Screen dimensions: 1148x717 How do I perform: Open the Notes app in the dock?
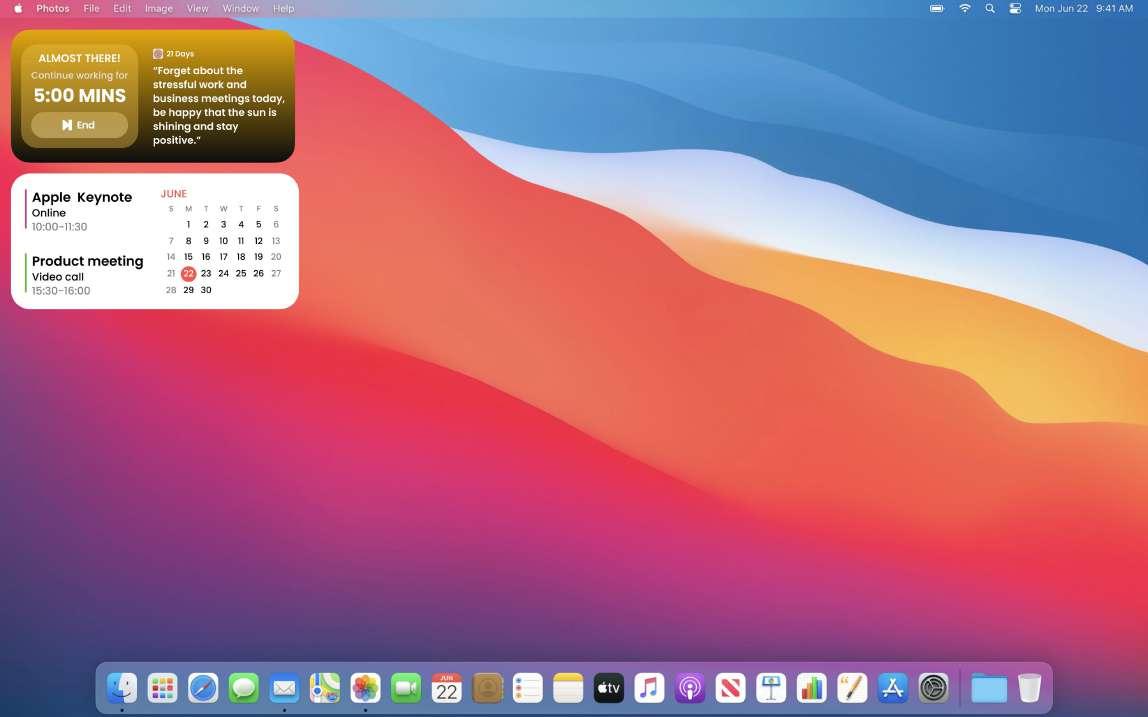coord(568,688)
